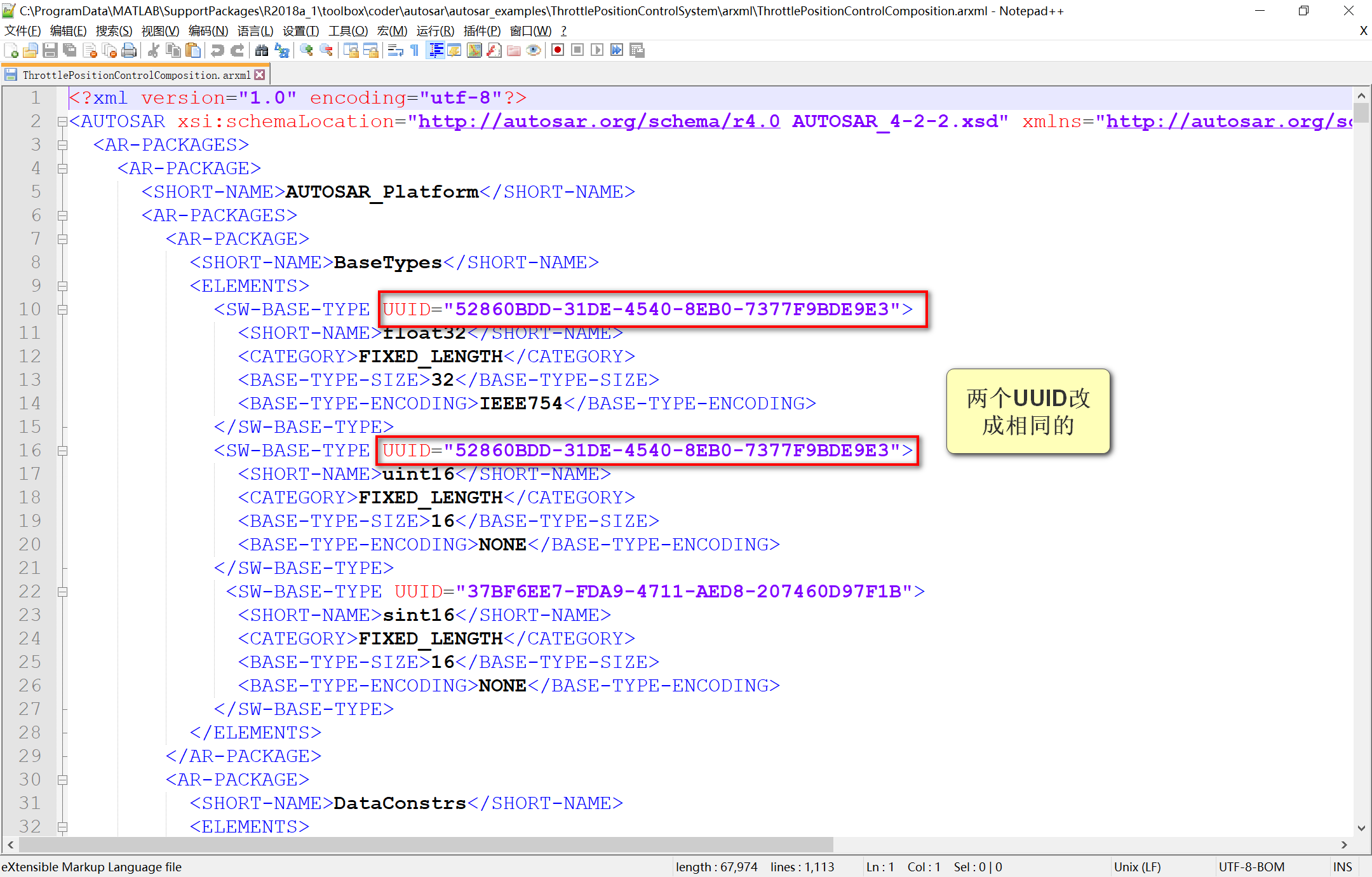Image resolution: width=1372 pixels, height=877 pixels.
Task: Open the 视图(V) menu
Action: tap(160, 31)
